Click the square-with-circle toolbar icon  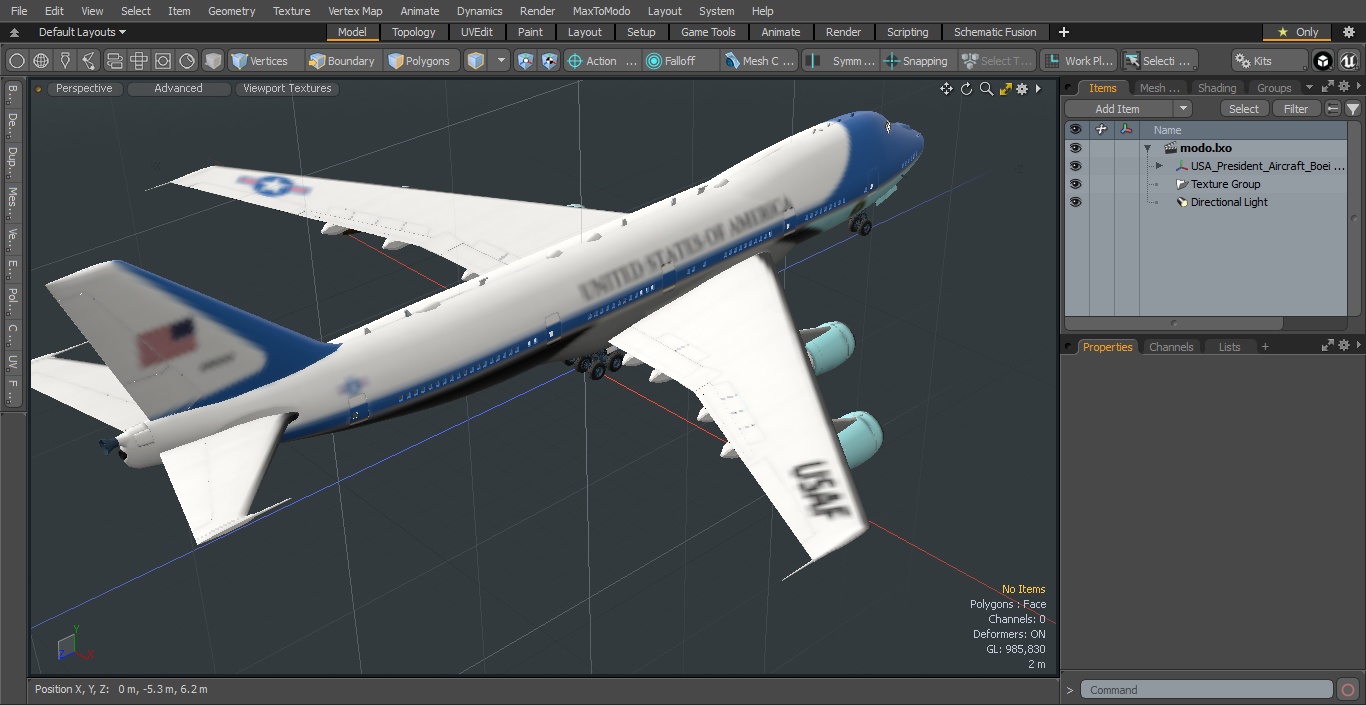point(163,61)
